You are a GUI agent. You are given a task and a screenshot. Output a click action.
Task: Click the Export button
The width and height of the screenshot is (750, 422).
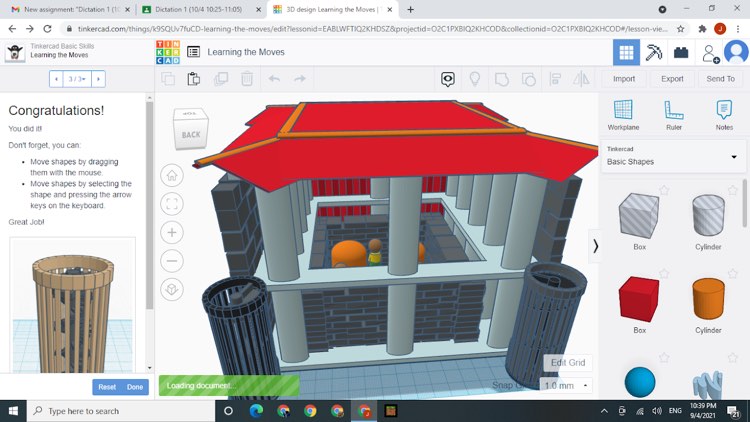(x=672, y=79)
